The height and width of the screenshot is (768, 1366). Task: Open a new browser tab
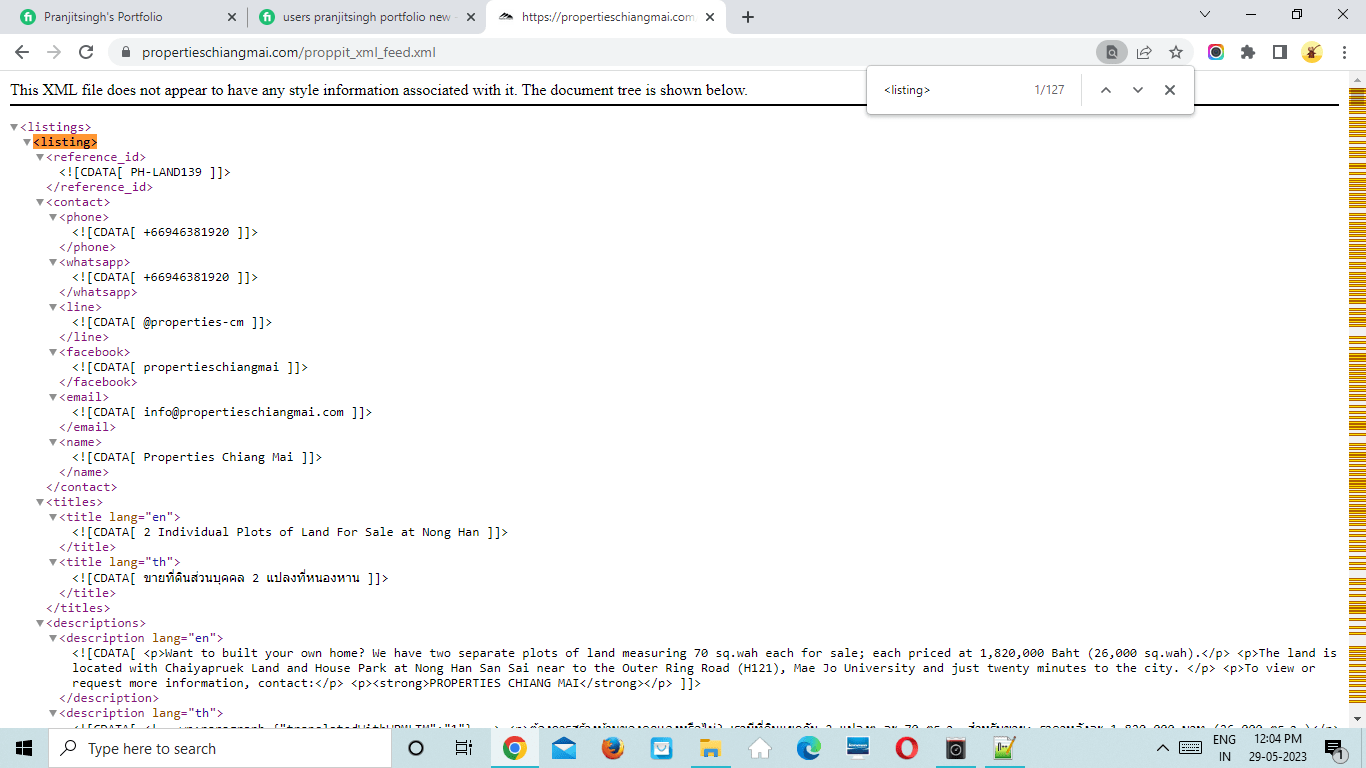[748, 17]
